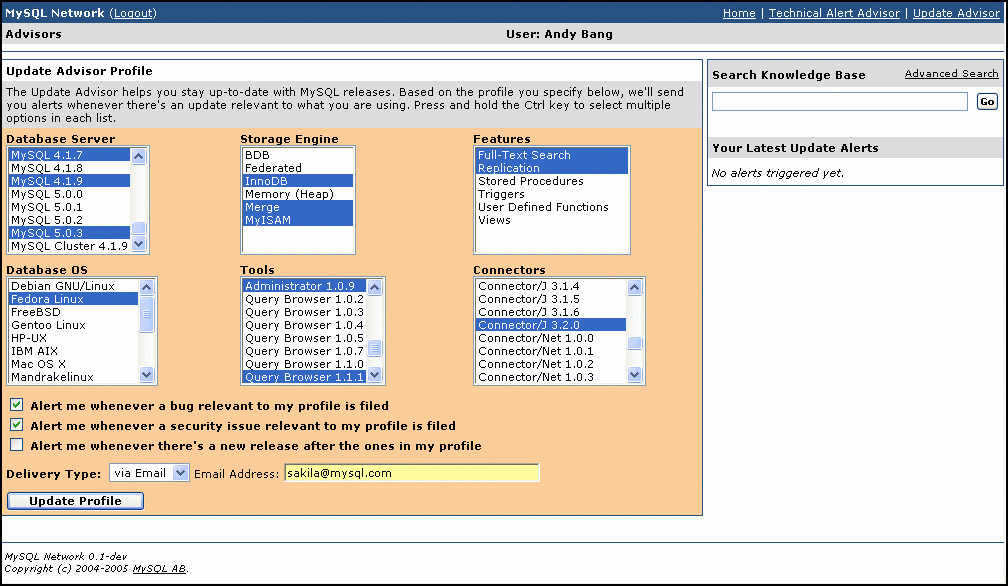
Task: Enable new release alert checkbox
Action: 17,445
